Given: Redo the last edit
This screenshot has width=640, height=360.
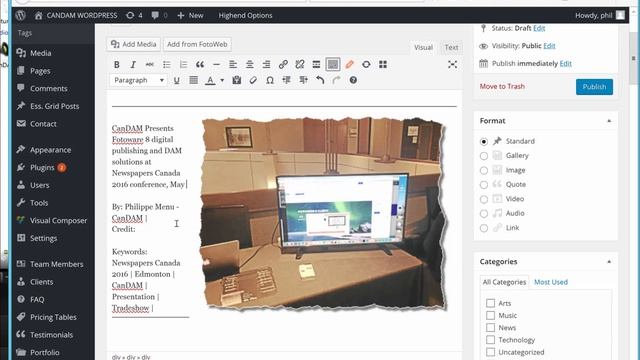Looking at the screenshot, I should (x=336, y=80).
